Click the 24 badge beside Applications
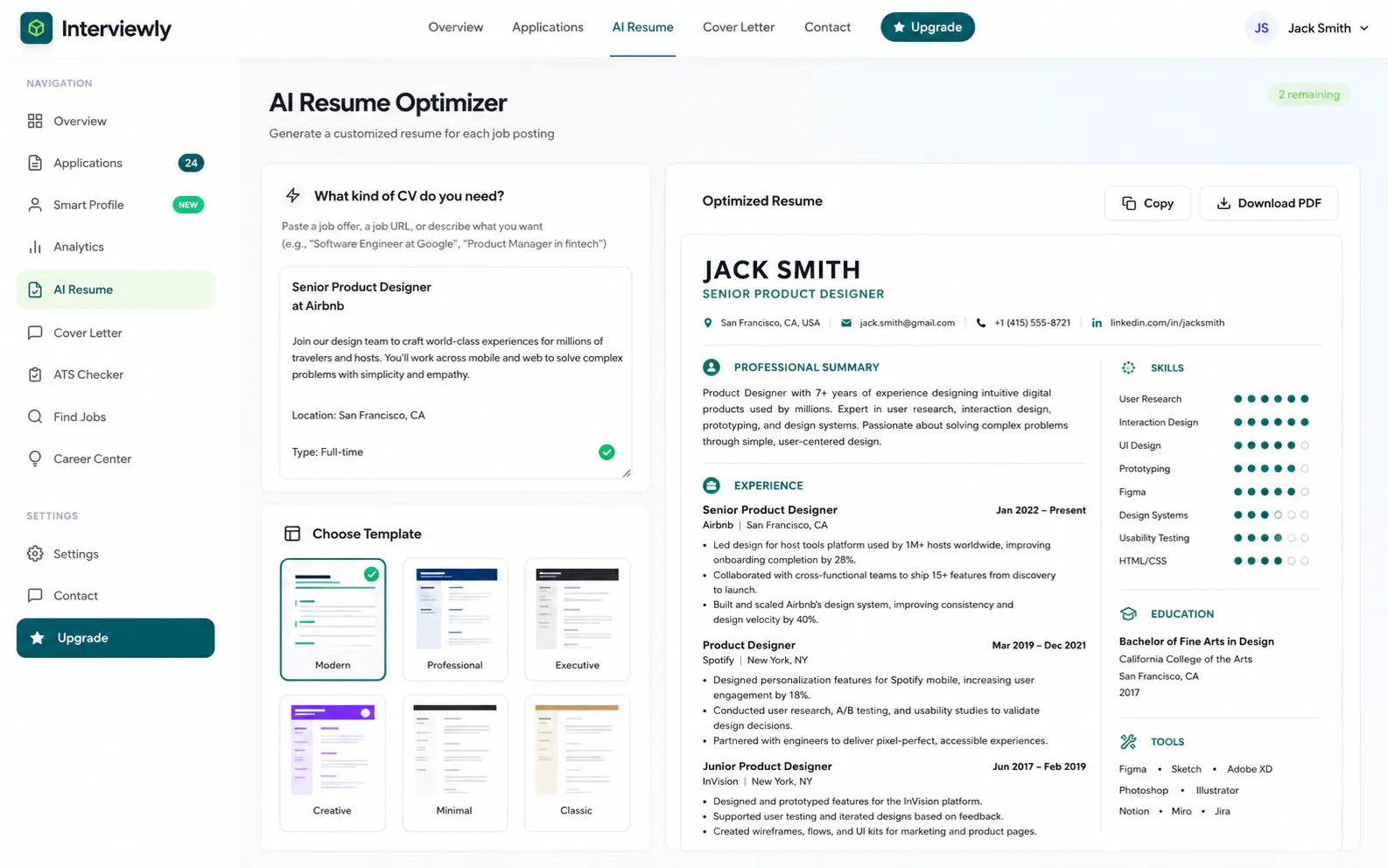 tap(191, 163)
